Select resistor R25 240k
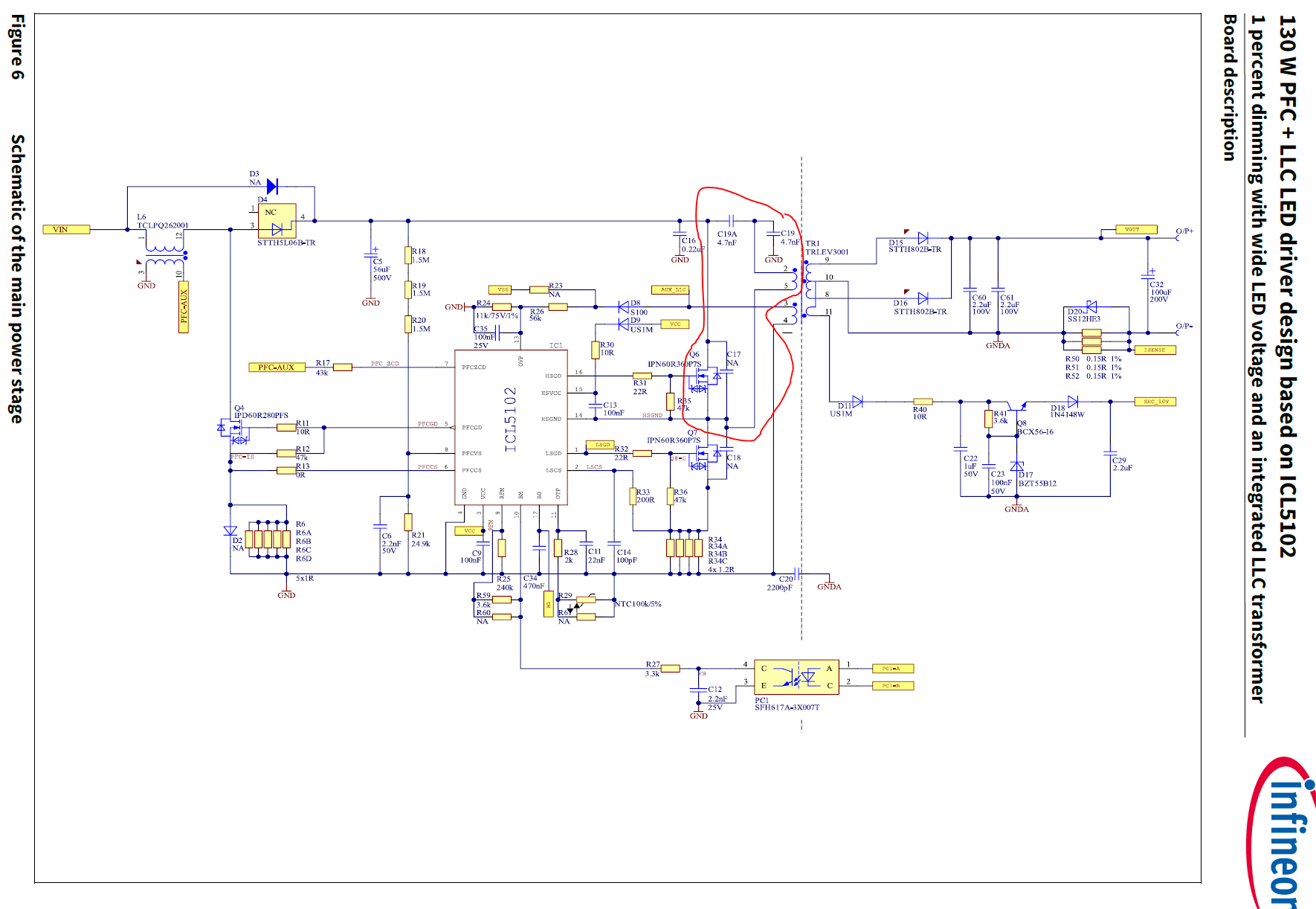Viewport: 1316px width, 909px height. pyautogui.click(x=502, y=548)
